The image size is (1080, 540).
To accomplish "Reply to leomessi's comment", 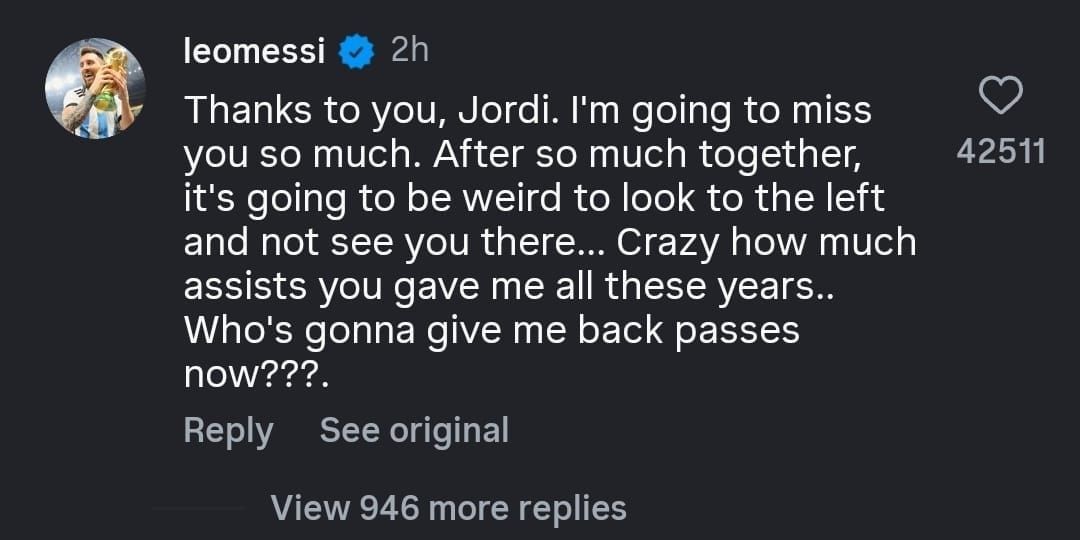I will pos(228,430).
